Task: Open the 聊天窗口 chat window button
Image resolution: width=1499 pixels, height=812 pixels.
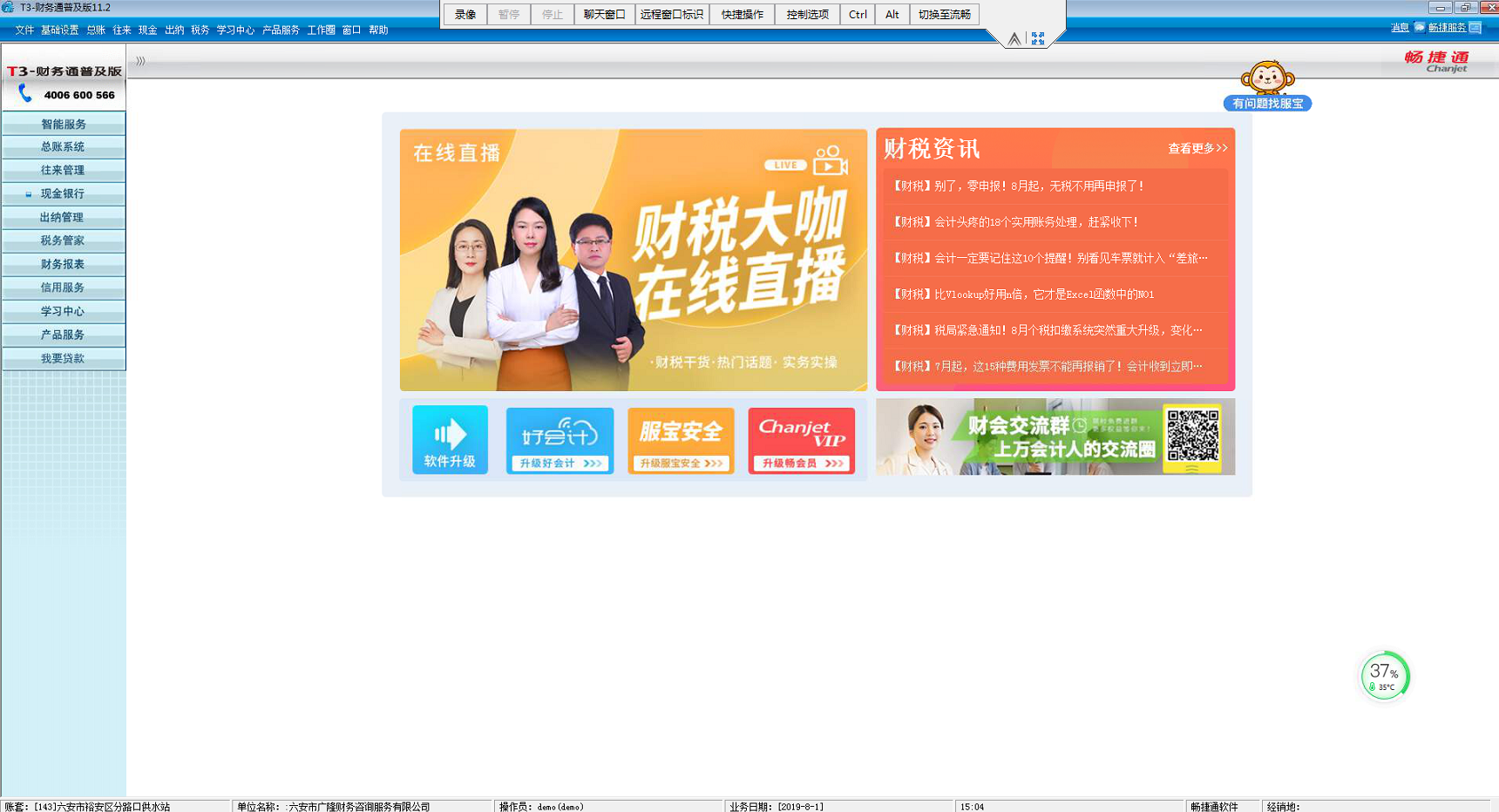Action: tap(605, 14)
